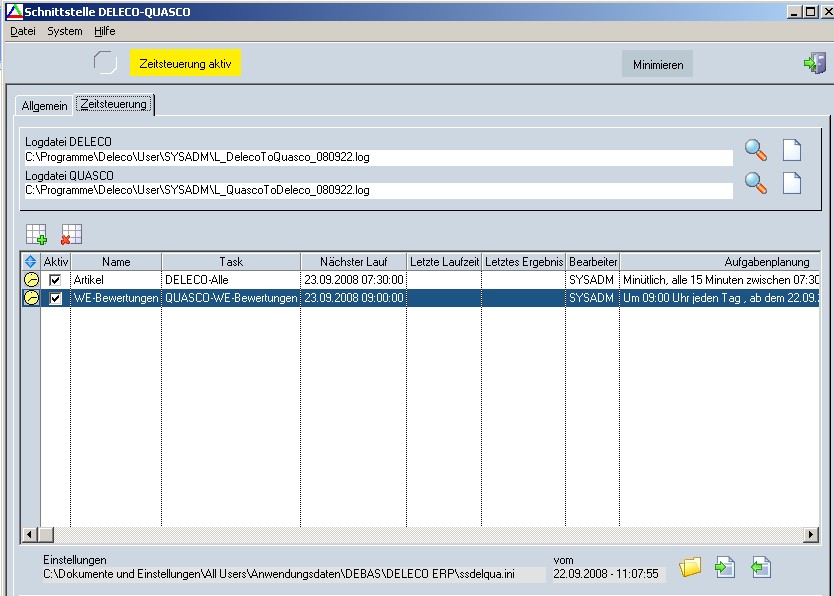Delete scheduled task with grid-X icon
Viewport: 834px width, 596px height.
71,235
